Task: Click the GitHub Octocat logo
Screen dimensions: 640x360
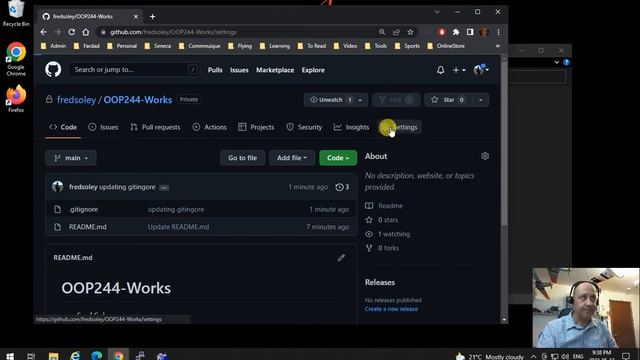Action: point(53,69)
